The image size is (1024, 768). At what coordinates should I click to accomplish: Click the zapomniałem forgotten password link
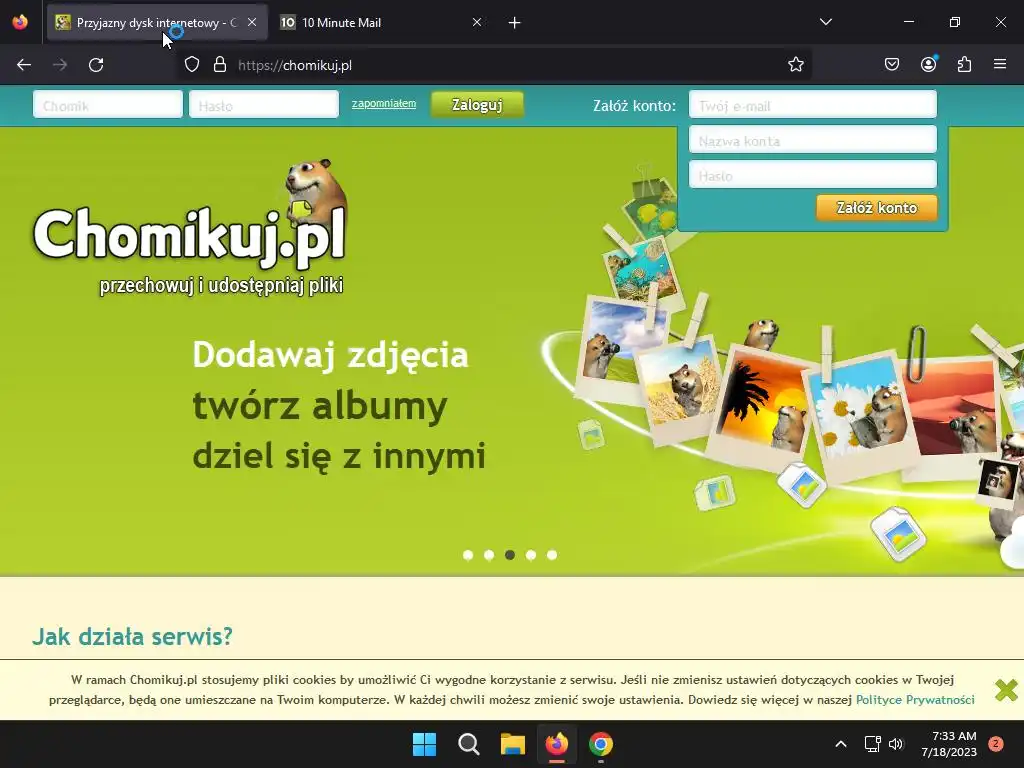384,103
